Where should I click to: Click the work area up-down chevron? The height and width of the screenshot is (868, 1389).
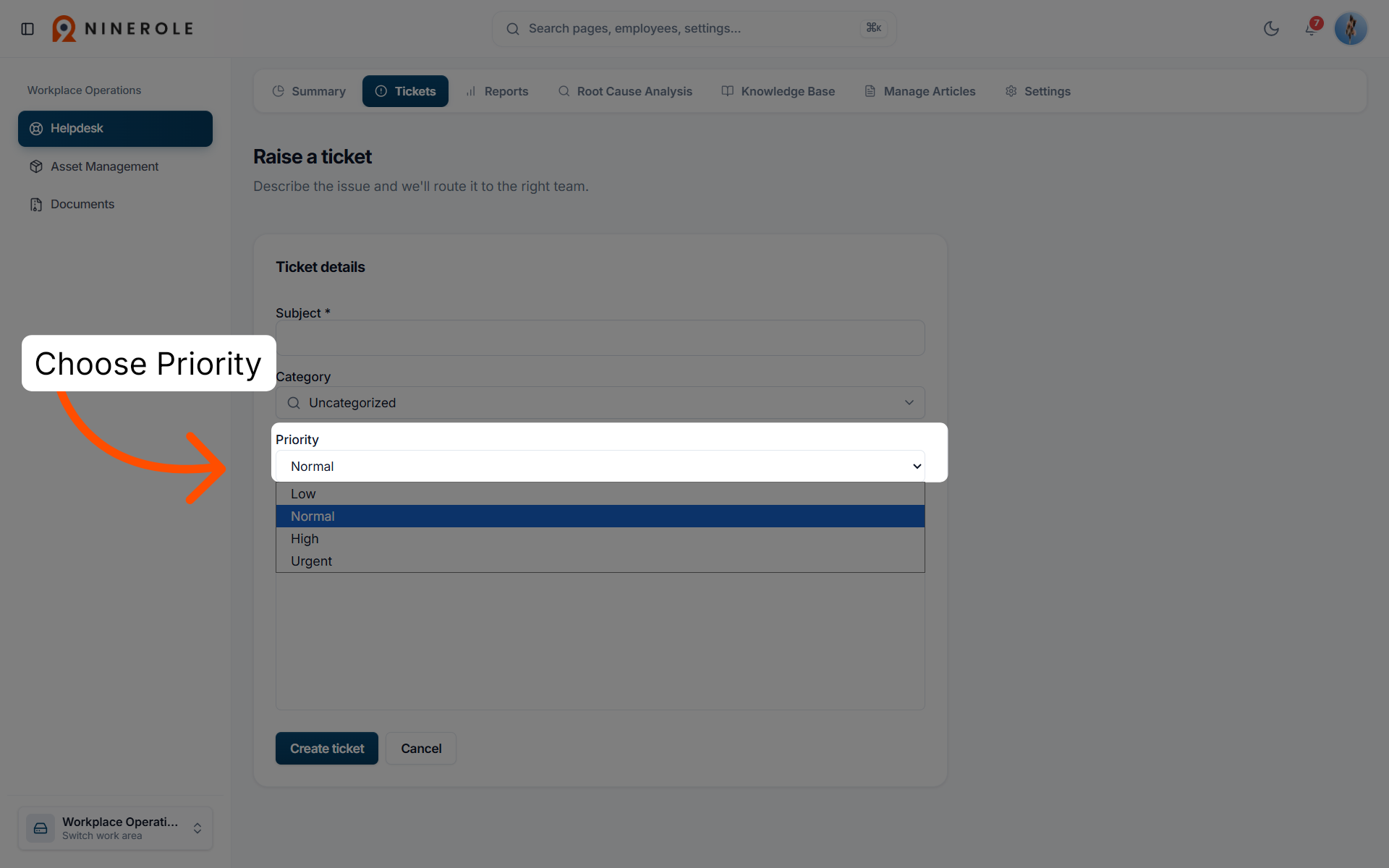(197, 828)
